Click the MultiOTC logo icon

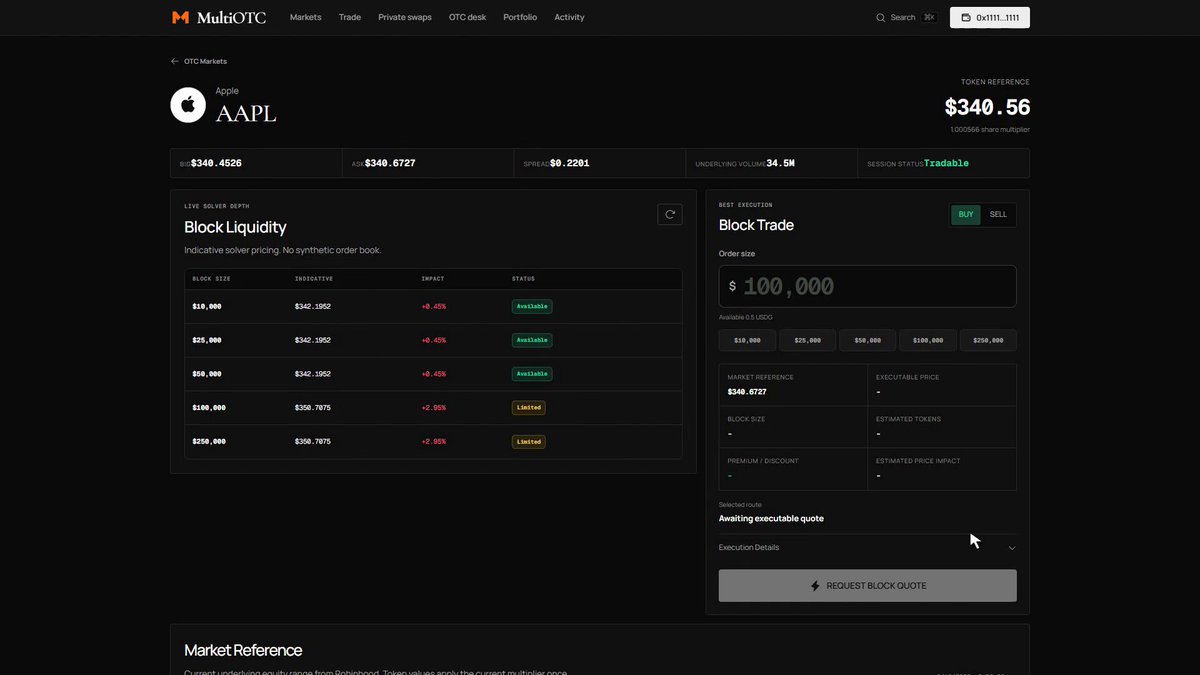(180, 17)
